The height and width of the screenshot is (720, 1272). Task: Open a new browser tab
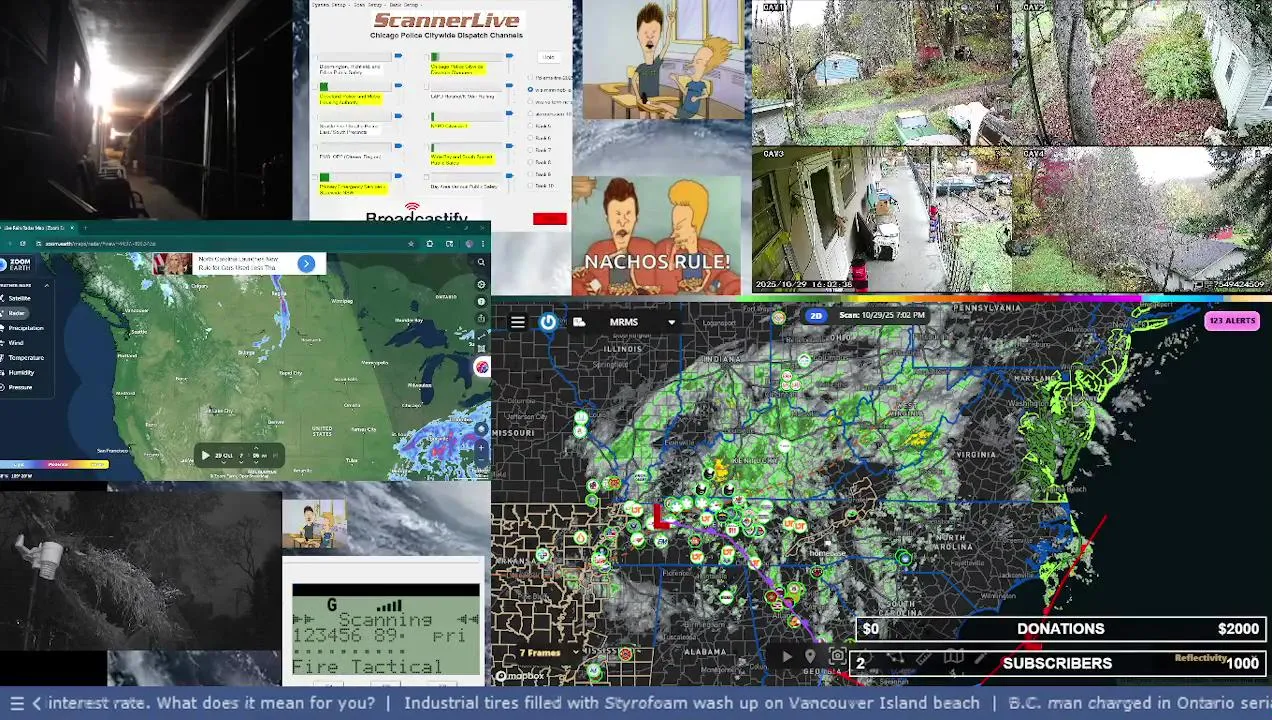point(85,228)
